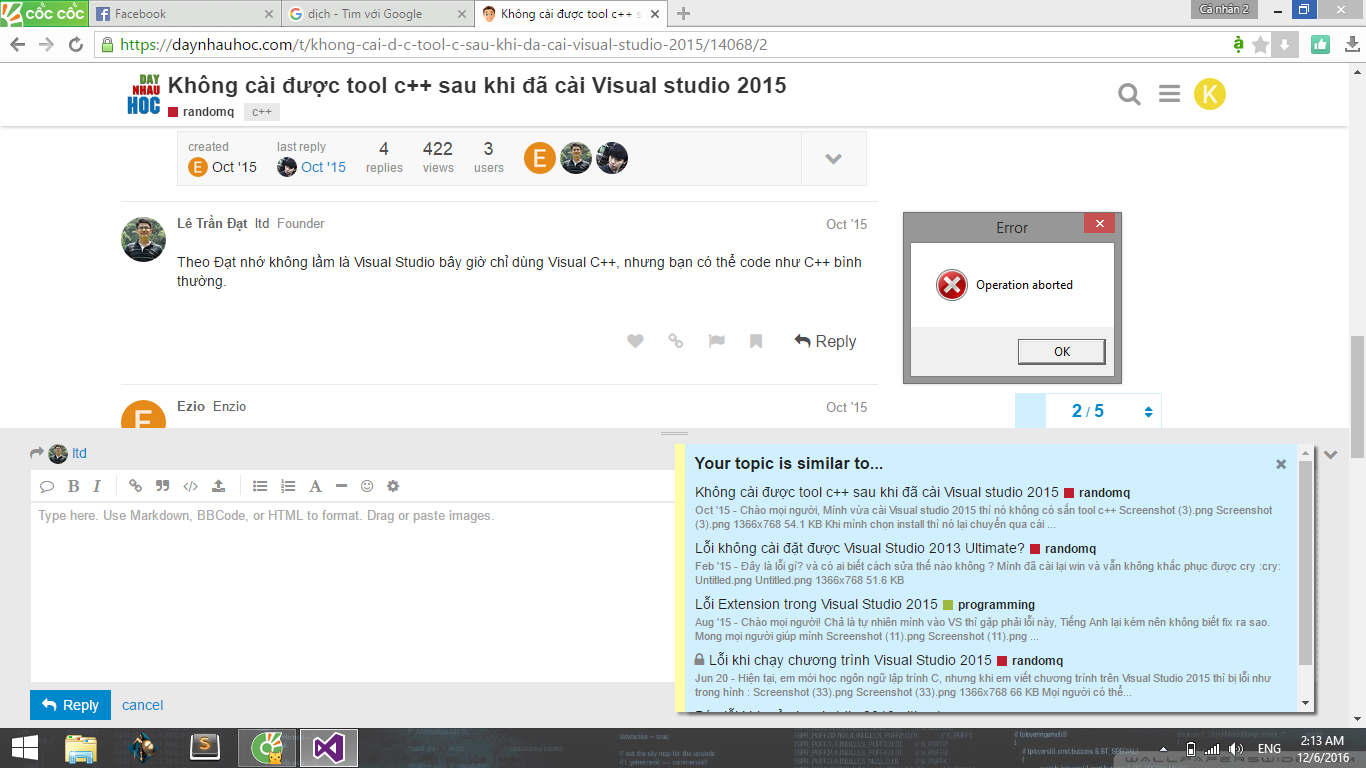Open the upload image icon in editor toolbar
This screenshot has height=768, width=1366.
tap(218, 486)
